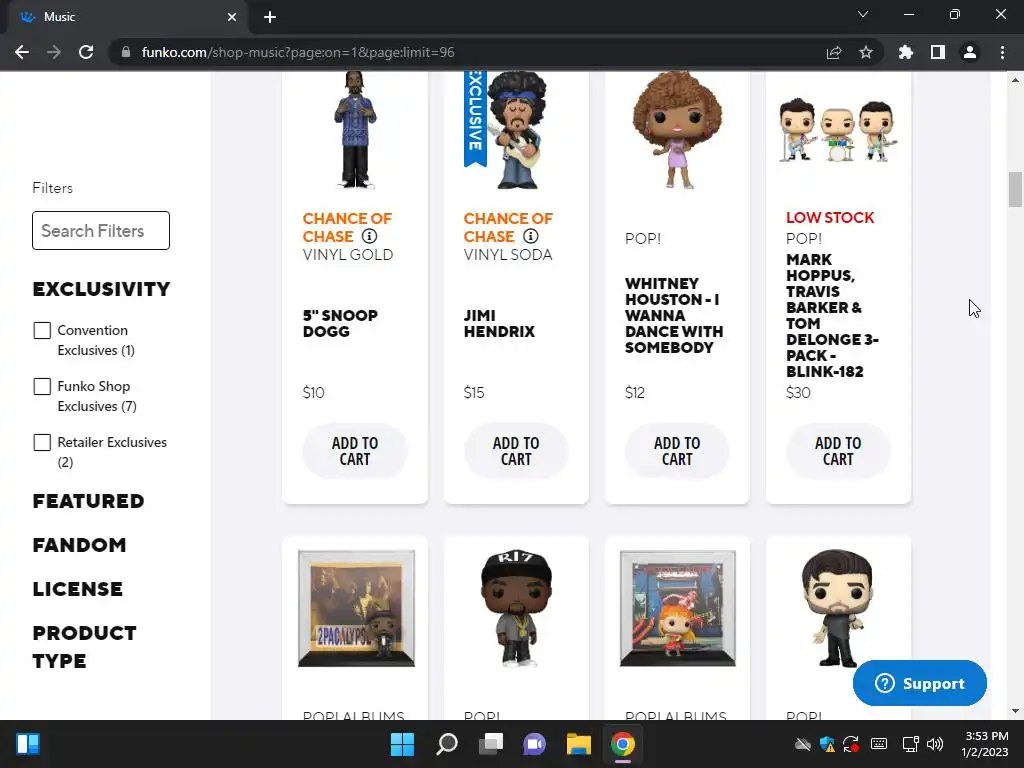Screen dimensions: 1024x768
Task: Open the Jimi Hendrix product title
Action: pyautogui.click(x=499, y=323)
